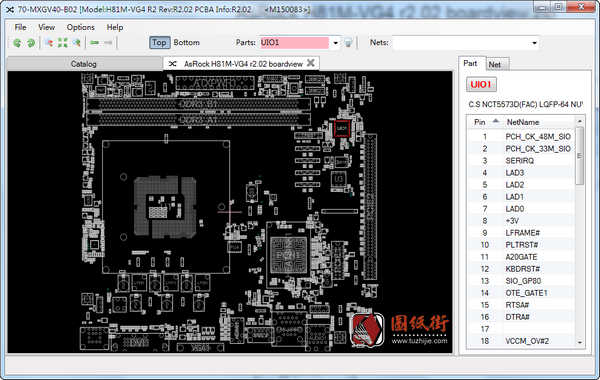The width and height of the screenshot is (600, 380).
Task: Sort pin list by Pin column header
Action: [486, 122]
